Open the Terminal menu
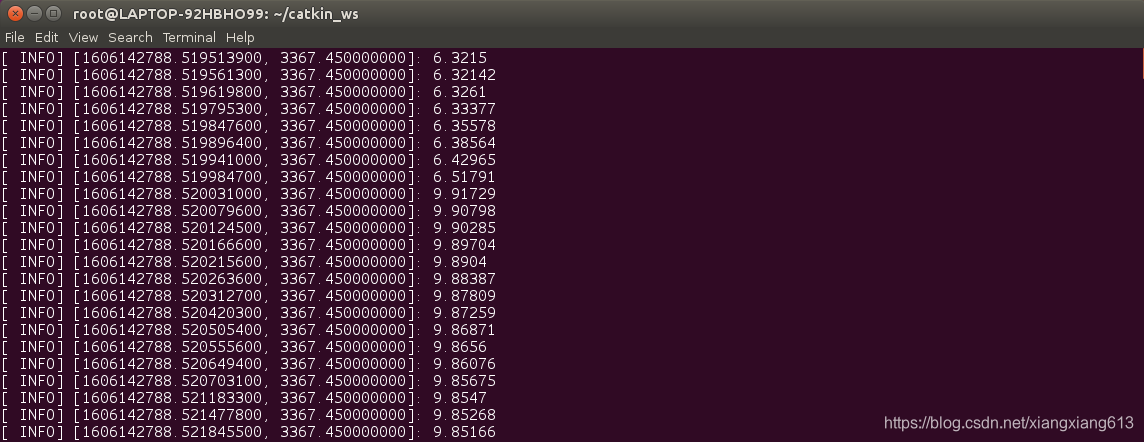The height and width of the screenshot is (442, 1144). point(189,37)
